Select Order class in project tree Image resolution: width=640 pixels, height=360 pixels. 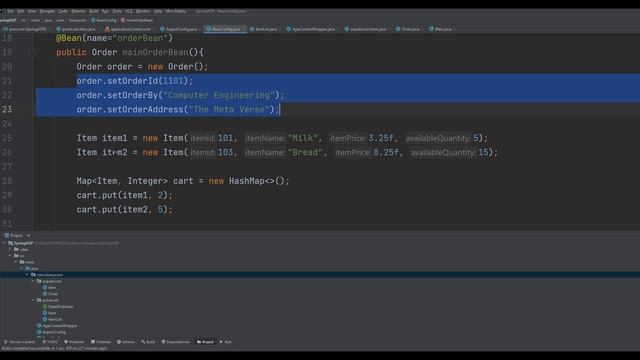pyautogui.click(x=51, y=294)
